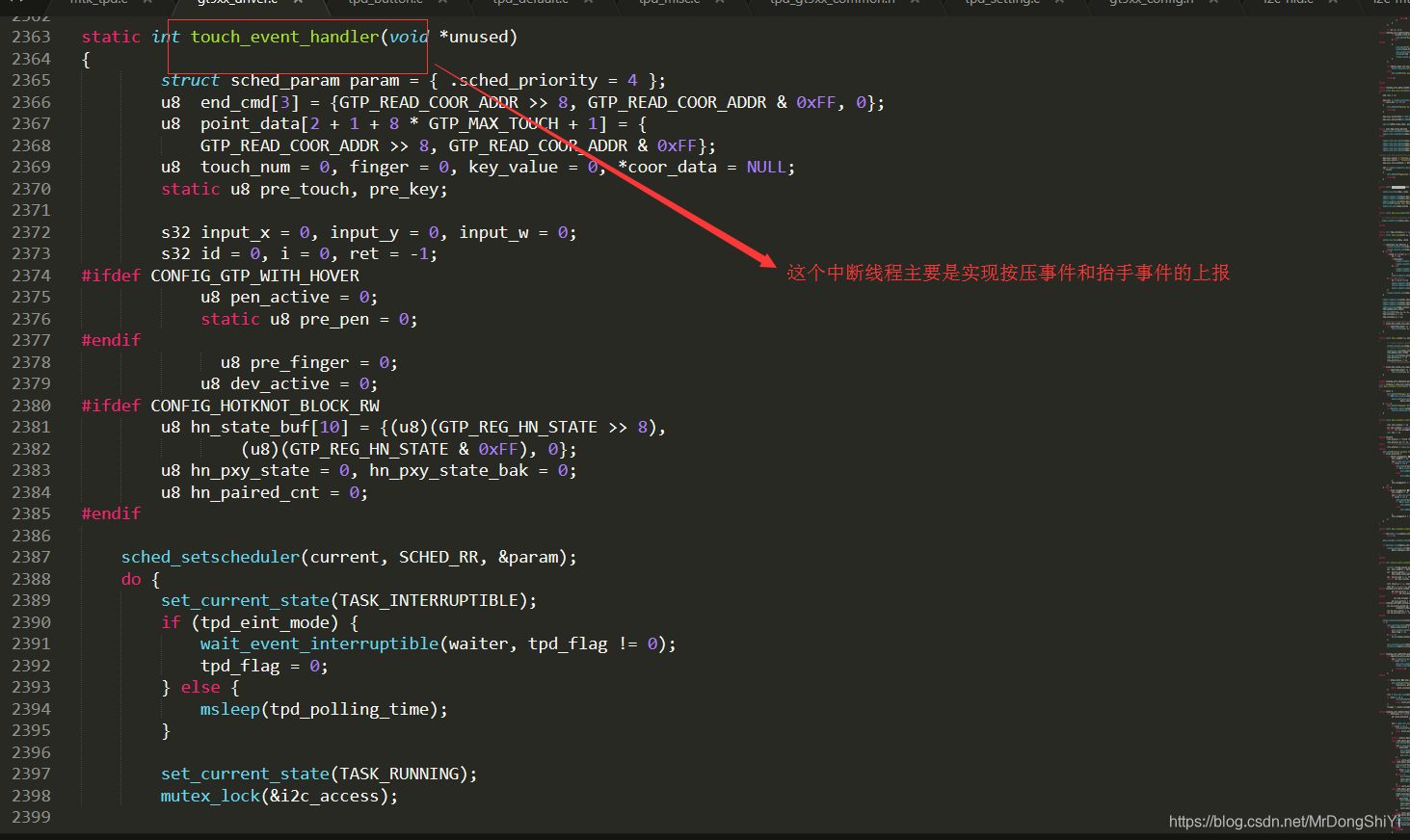Click the input_w variable
Screen dimensions: 1410x840
coord(493,232)
